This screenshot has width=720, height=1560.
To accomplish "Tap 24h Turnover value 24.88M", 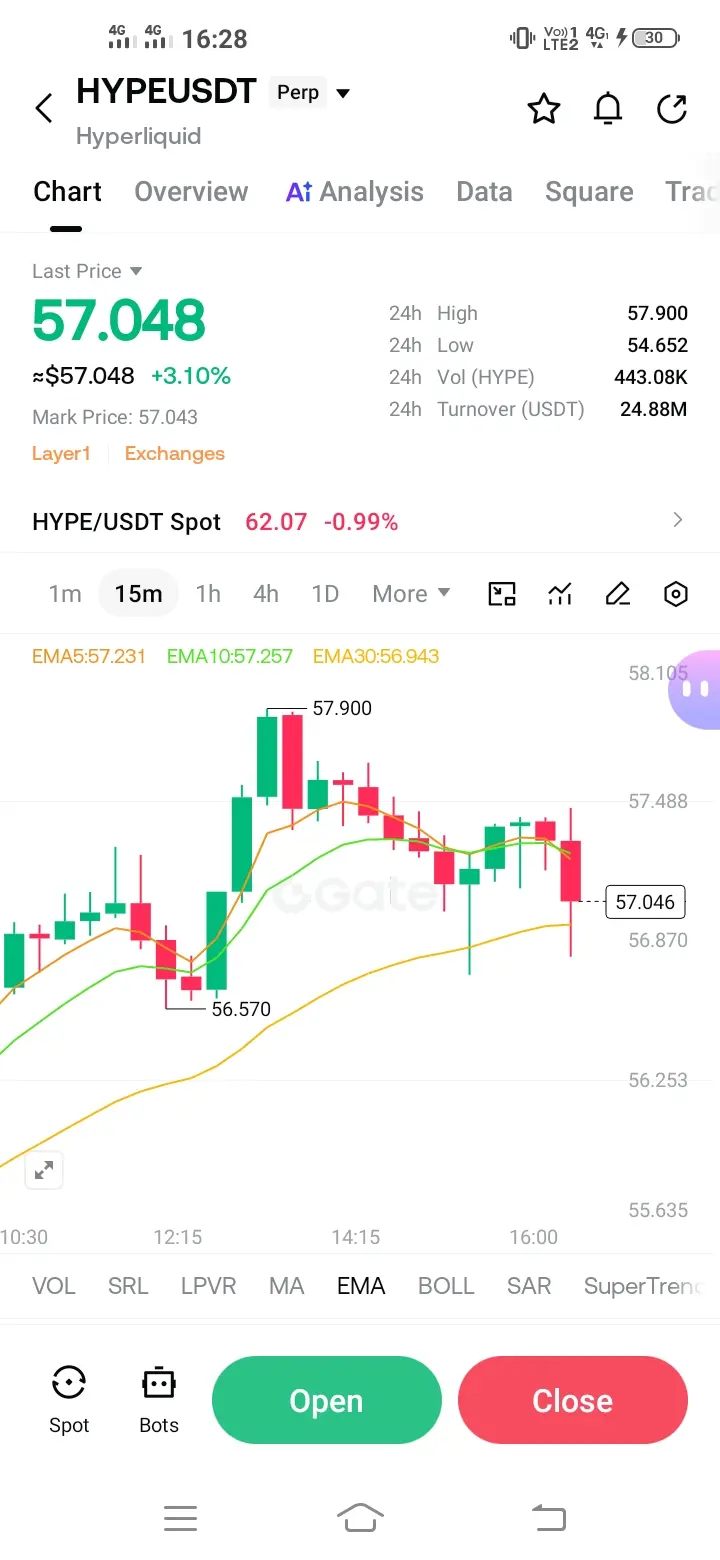I will [x=654, y=409].
